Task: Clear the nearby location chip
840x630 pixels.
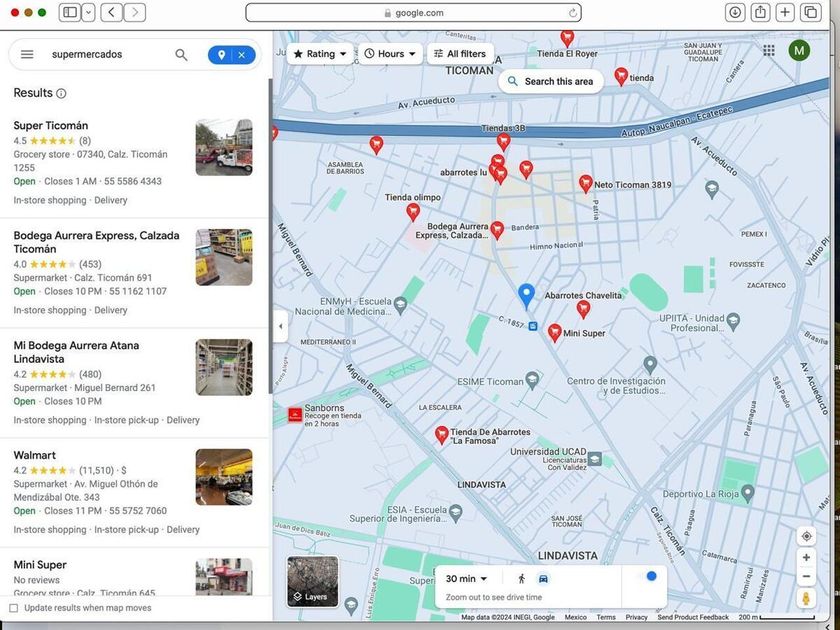Action: [242, 55]
